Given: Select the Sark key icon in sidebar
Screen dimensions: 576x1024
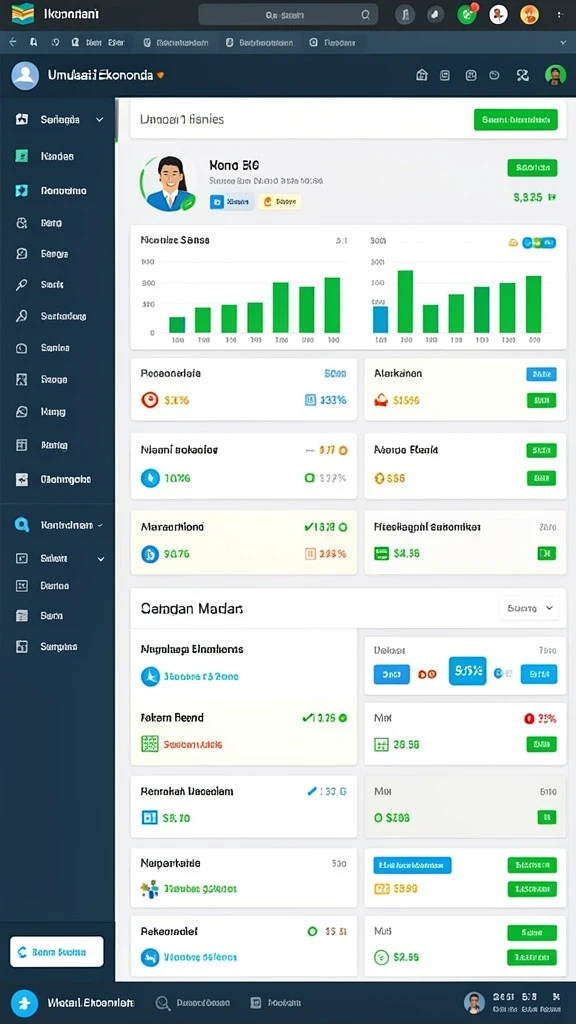Looking at the screenshot, I should point(22,285).
